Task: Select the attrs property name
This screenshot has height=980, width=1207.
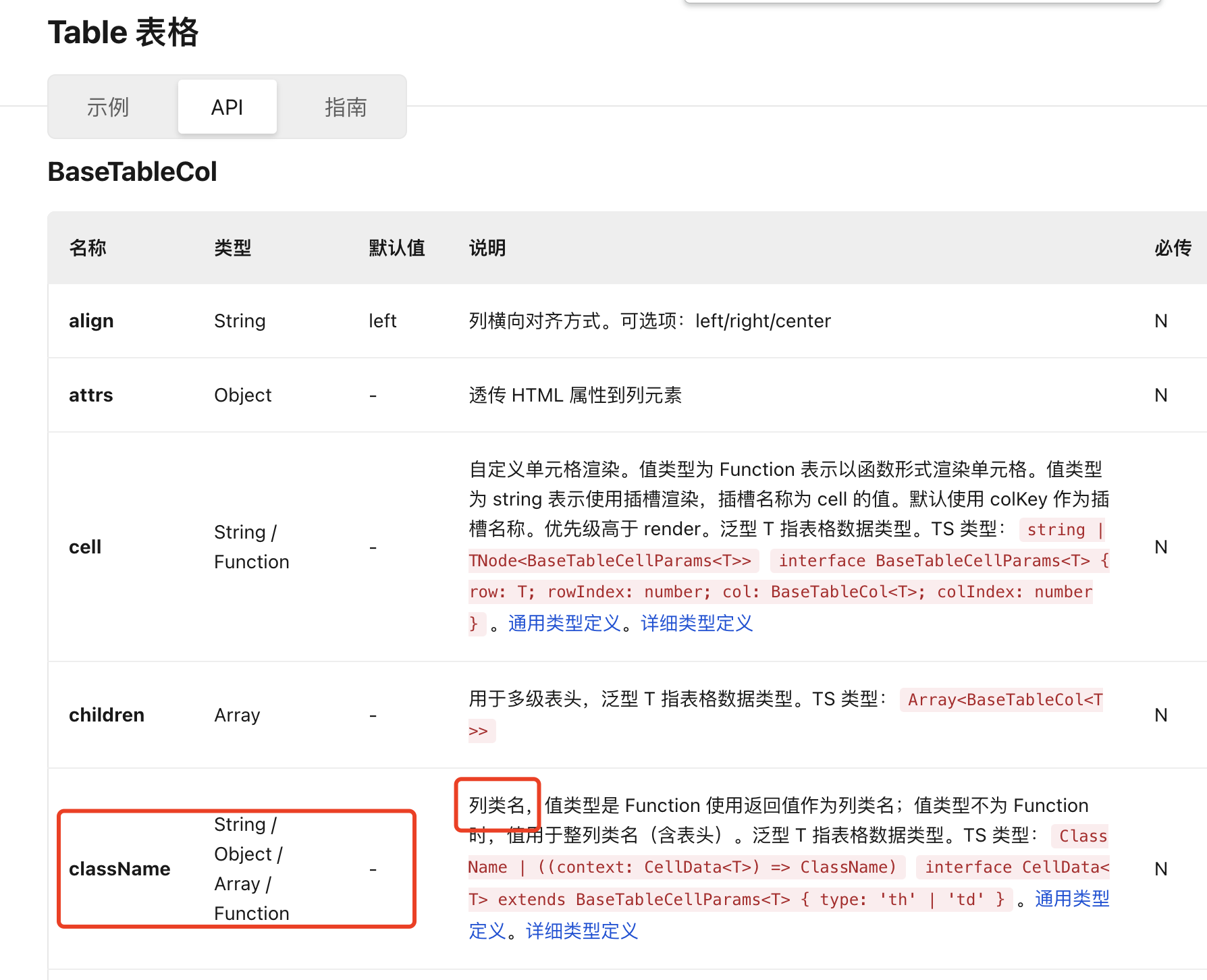Action: tap(90, 395)
